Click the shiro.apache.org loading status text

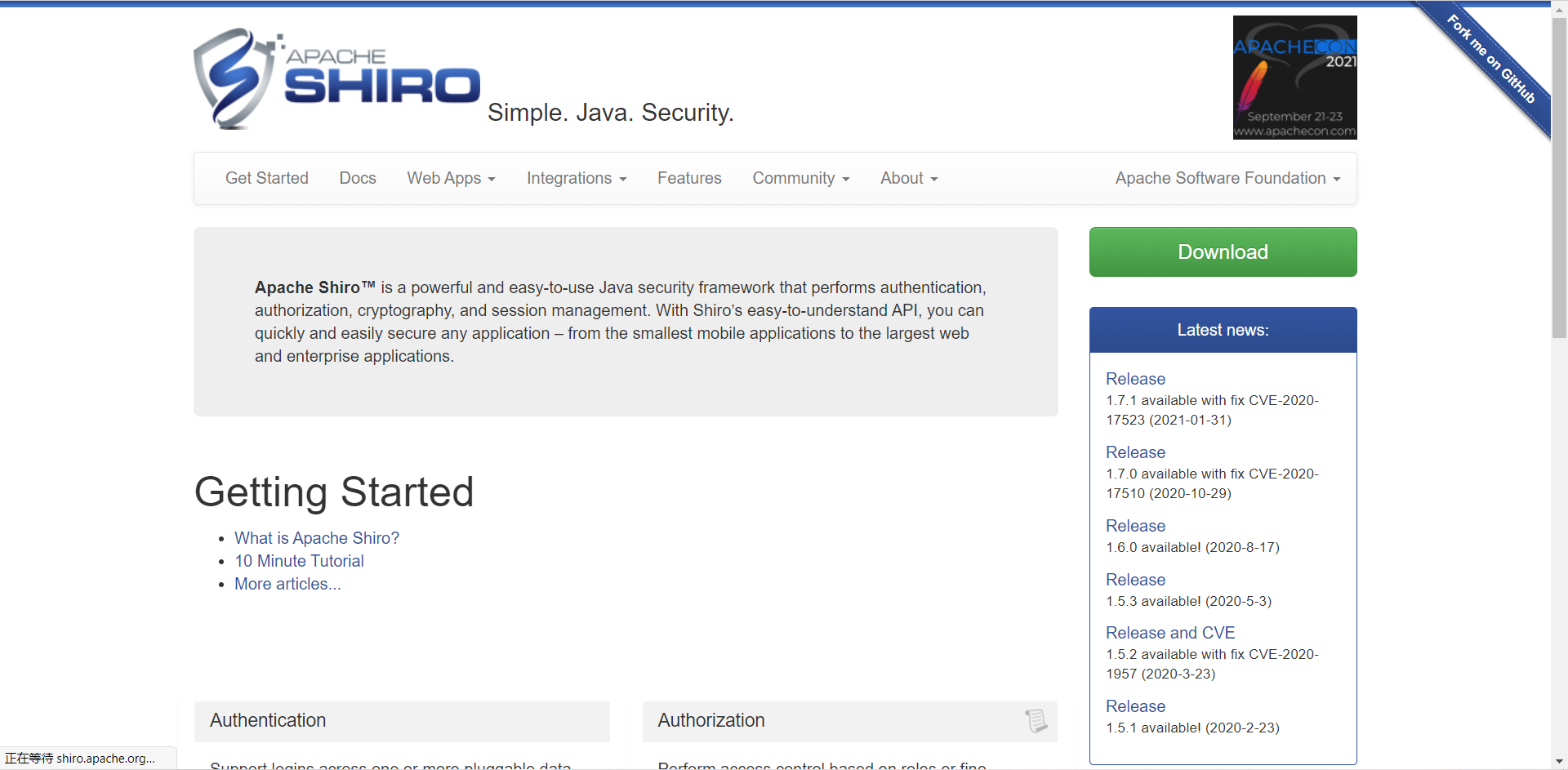pyautogui.click(x=80, y=759)
